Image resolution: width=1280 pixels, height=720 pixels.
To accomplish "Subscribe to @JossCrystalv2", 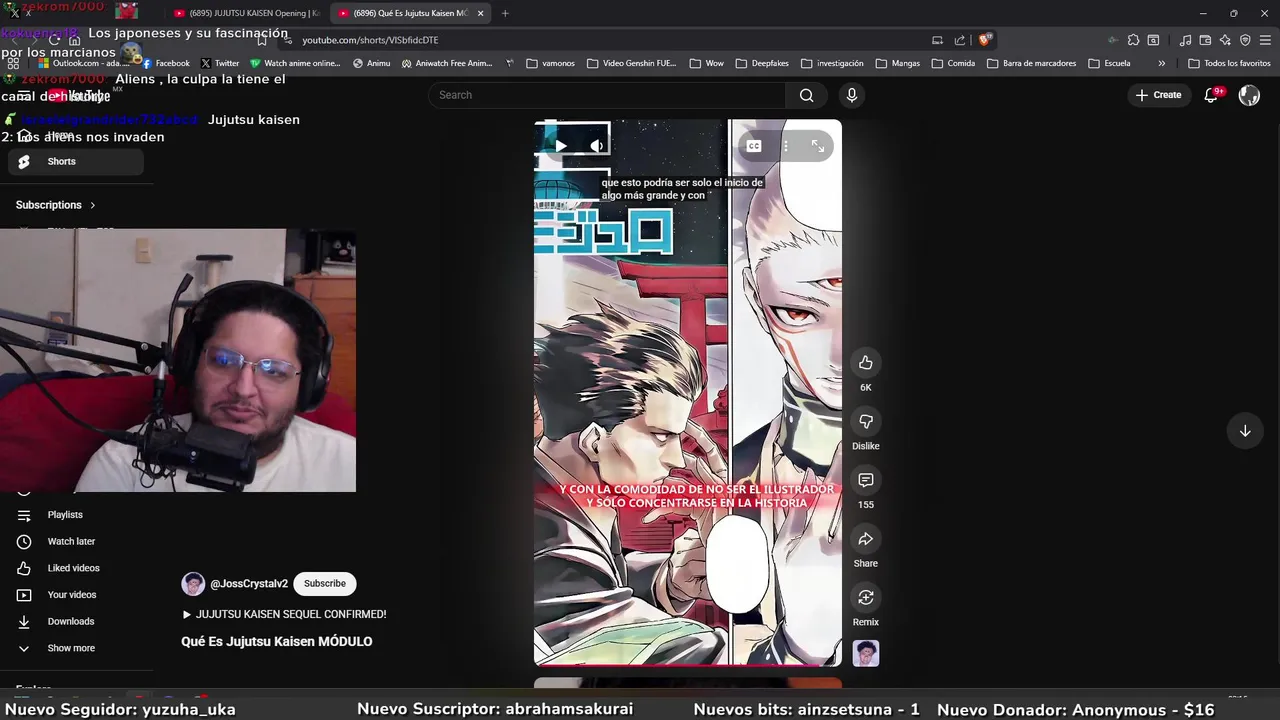I will point(325,583).
